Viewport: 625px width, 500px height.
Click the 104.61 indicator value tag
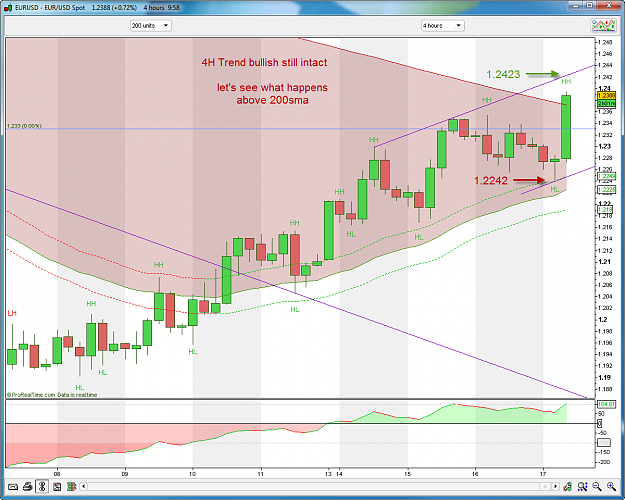[606, 404]
